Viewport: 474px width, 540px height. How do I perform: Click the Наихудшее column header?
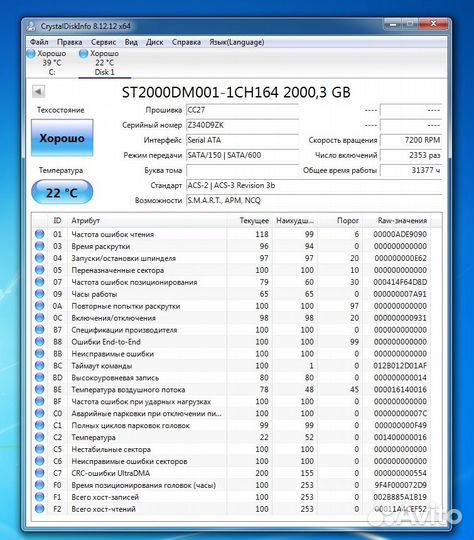(x=295, y=220)
